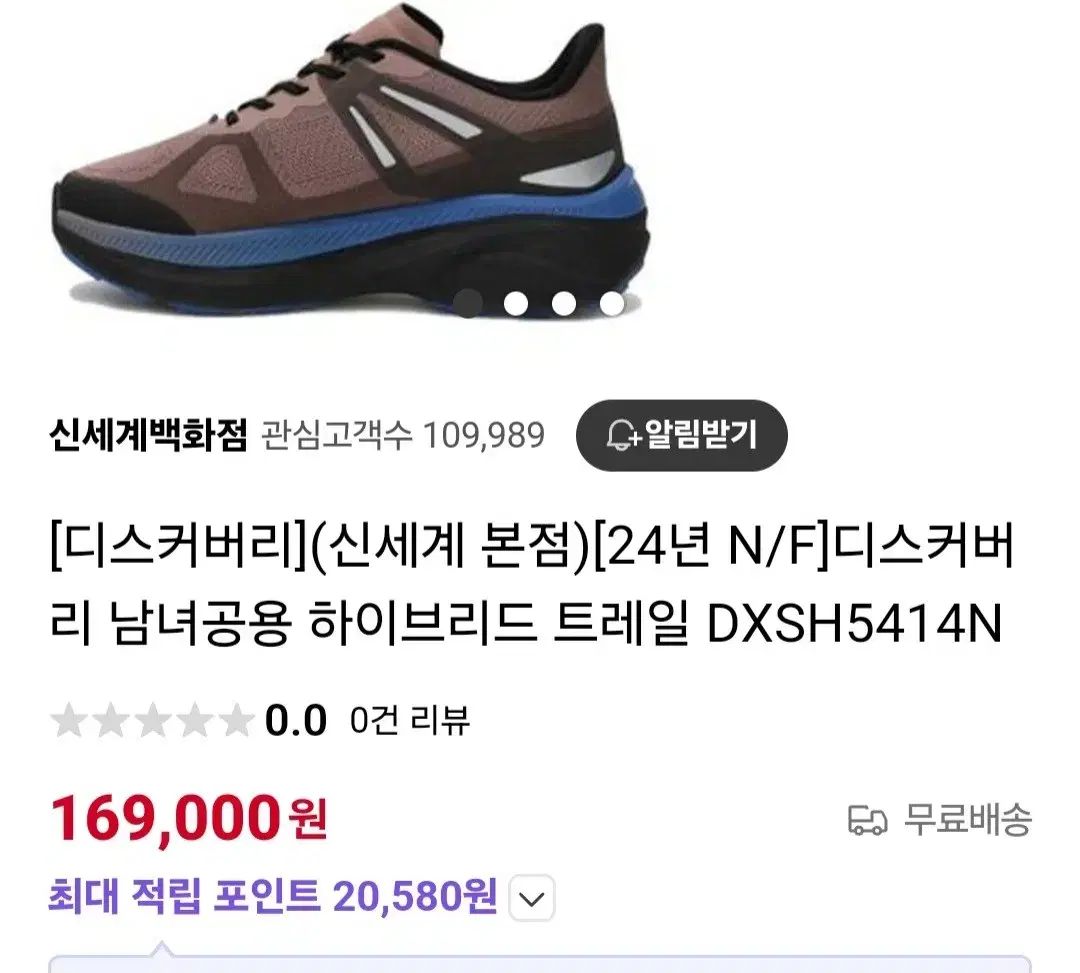
Task: Select the first carousel dot indicator
Action: pos(468,303)
